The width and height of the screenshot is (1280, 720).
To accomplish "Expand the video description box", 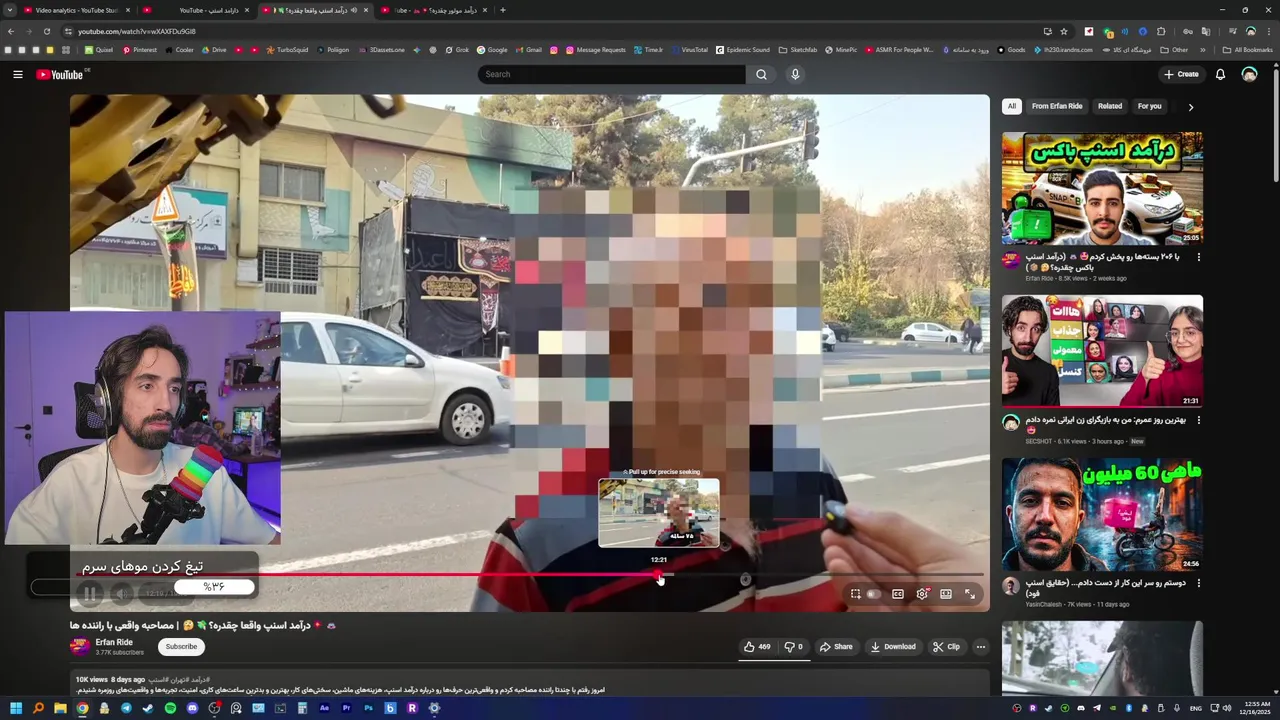I will pyautogui.click(x=530, y=684).
